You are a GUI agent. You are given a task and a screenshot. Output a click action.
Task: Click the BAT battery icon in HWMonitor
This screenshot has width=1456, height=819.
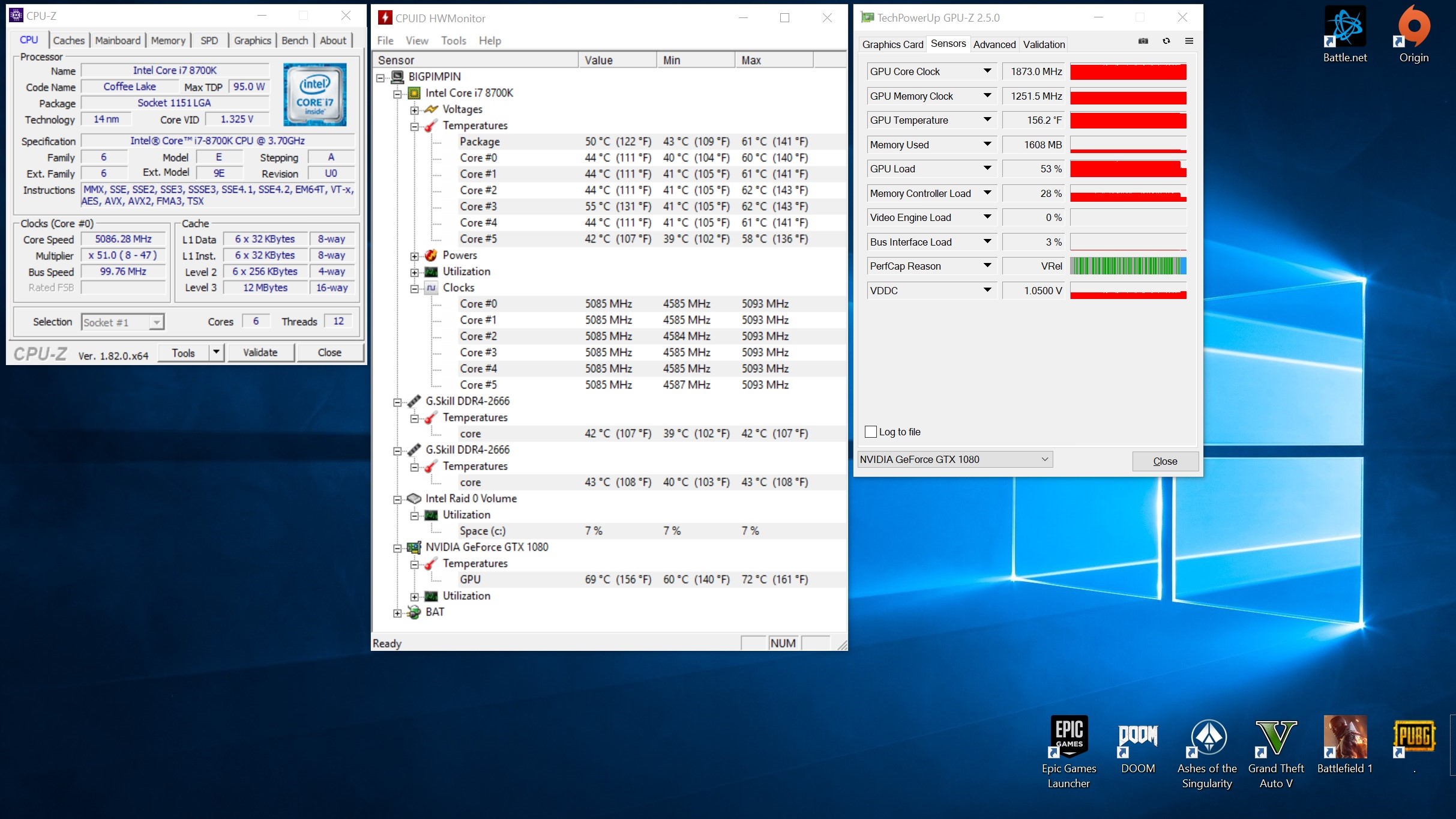click(414, 612)
